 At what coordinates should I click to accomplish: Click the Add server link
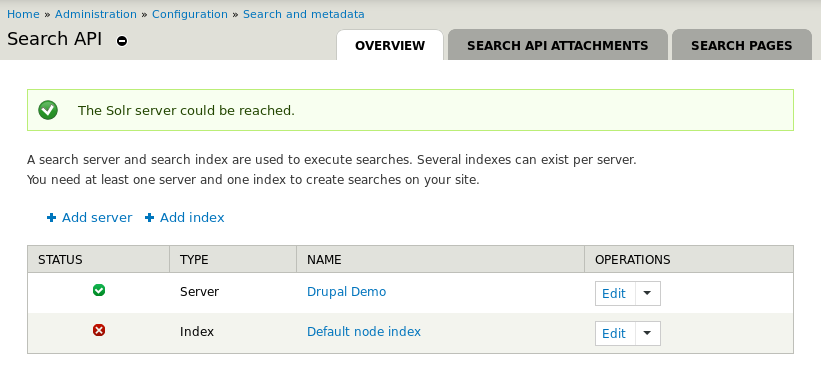click(97, 218)
